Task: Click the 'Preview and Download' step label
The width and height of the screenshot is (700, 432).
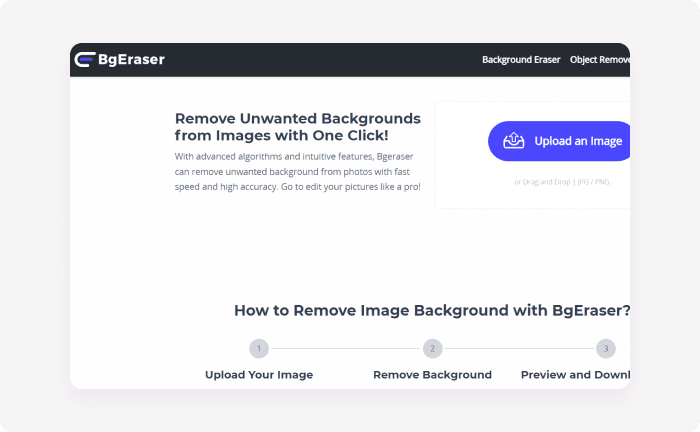Action: tap(575, 375)
